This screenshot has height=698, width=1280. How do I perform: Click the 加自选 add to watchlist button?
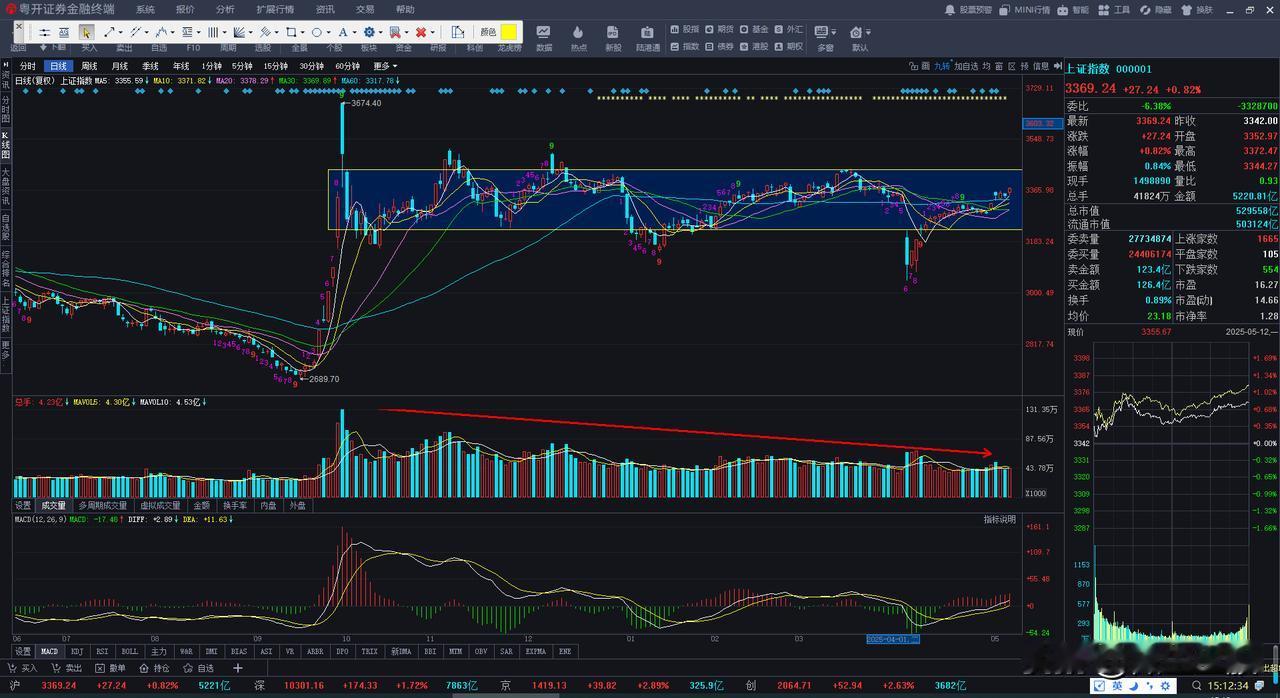tap(965, 66)
